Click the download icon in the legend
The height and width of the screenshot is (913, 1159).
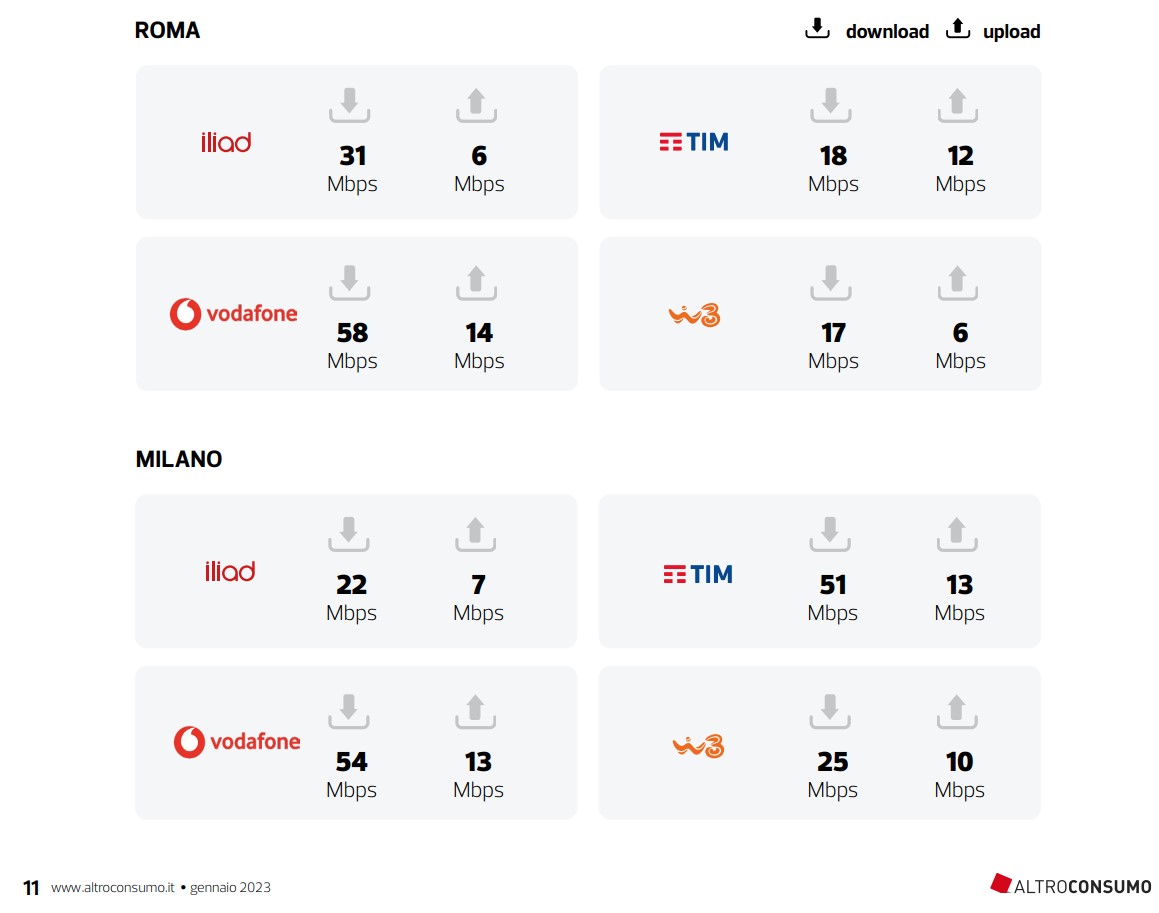tap(817, 29)
